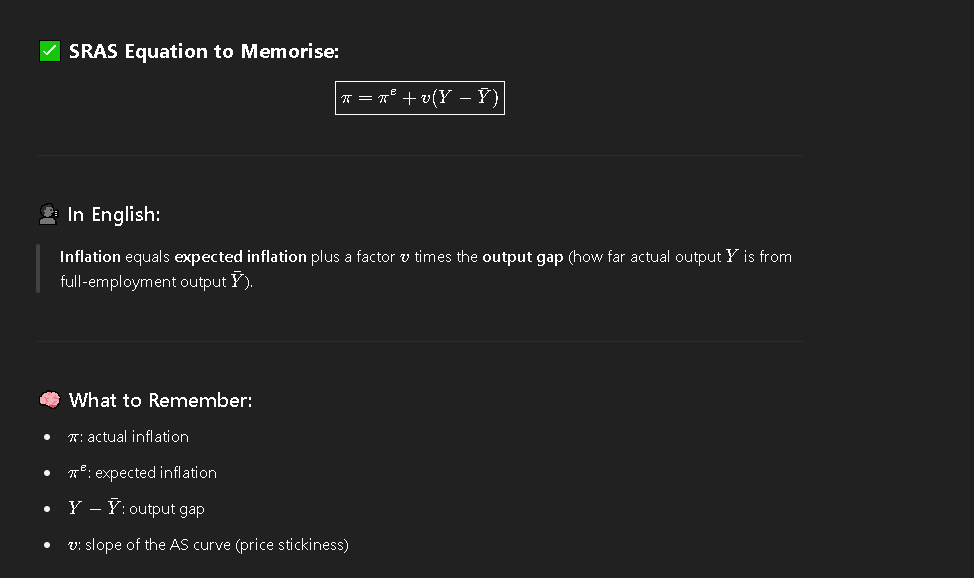This screenshot has width=974, height=578.
Task: Click the bold 'Inflation' word in quote
Action: [90, 257]
